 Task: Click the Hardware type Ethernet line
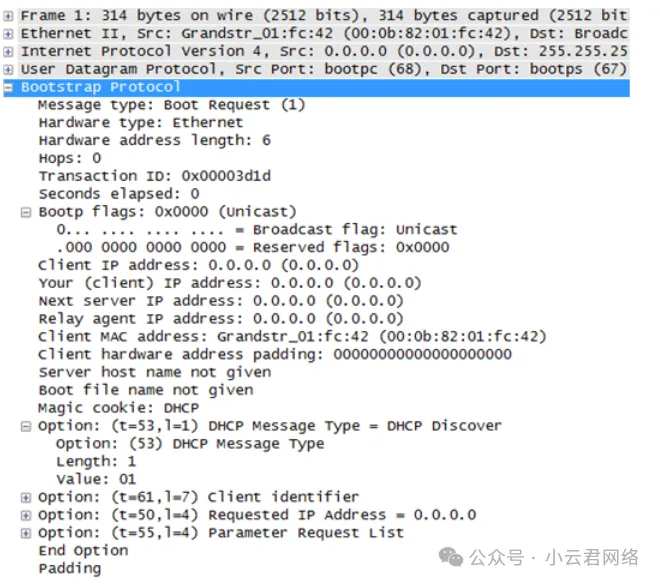coord(140,123)
